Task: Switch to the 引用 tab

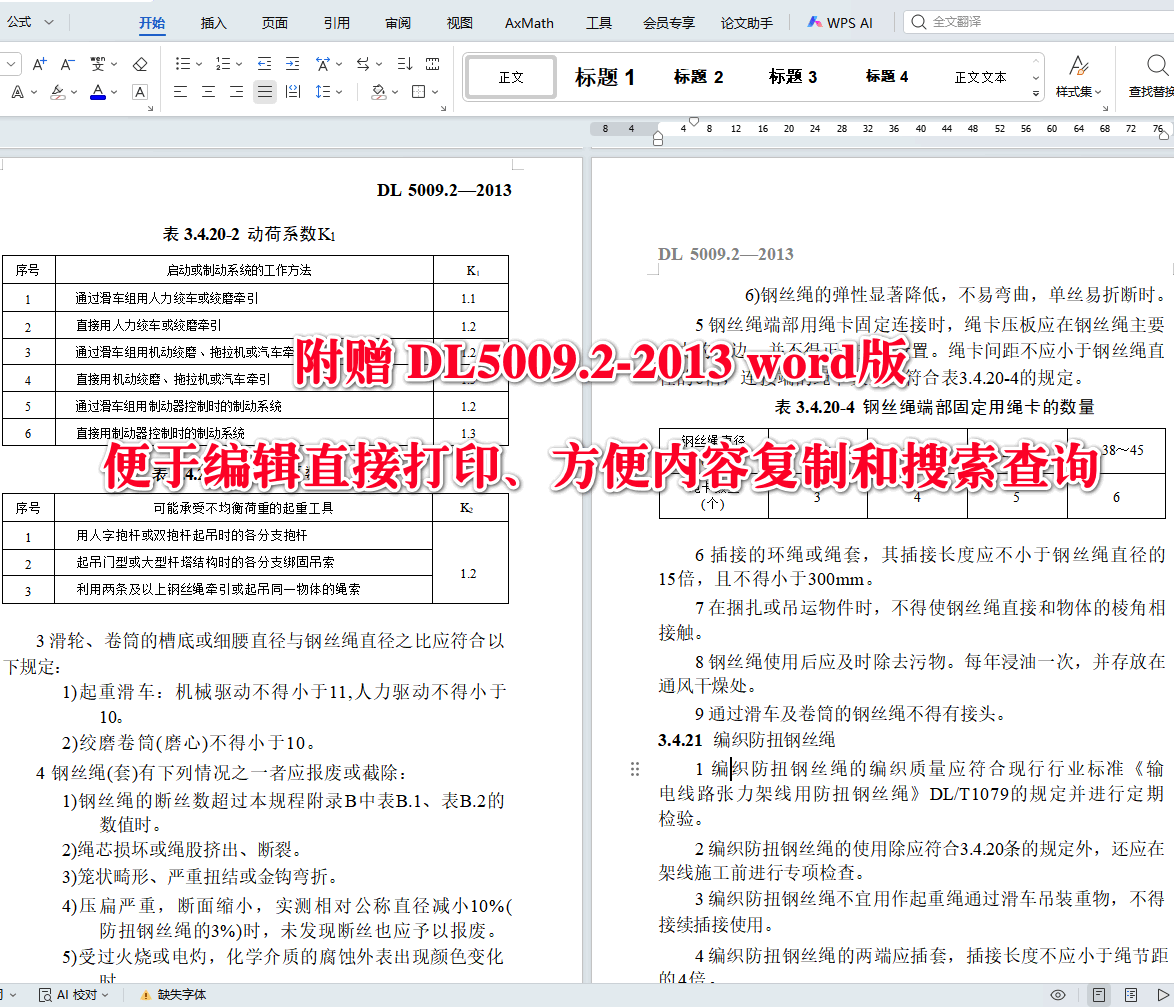Action: click(337, 23)
